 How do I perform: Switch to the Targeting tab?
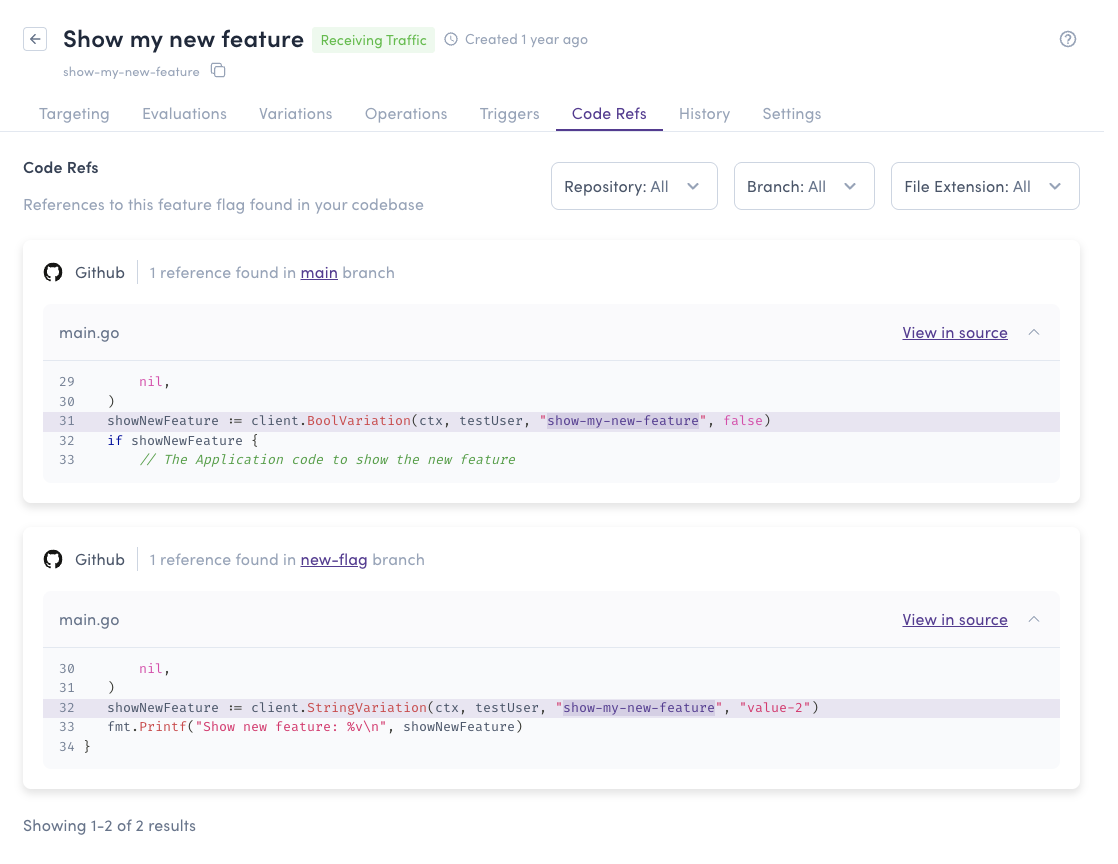coord(74,113)
